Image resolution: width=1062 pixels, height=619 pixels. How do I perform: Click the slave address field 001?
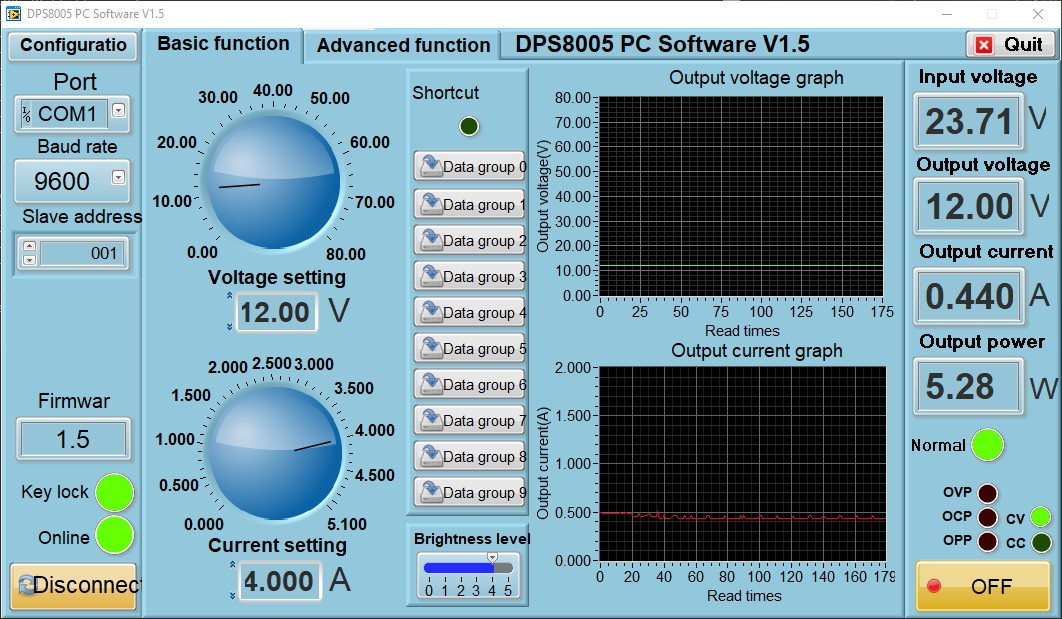(x=83, y=253)
